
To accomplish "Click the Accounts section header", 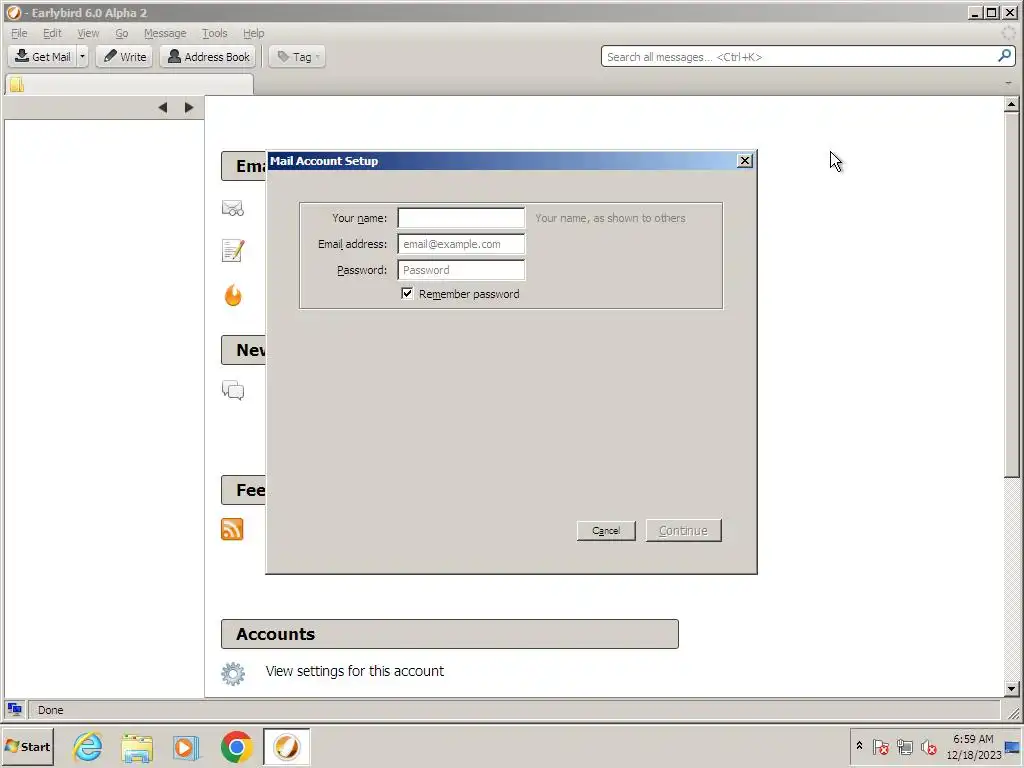I will point(450,634).
